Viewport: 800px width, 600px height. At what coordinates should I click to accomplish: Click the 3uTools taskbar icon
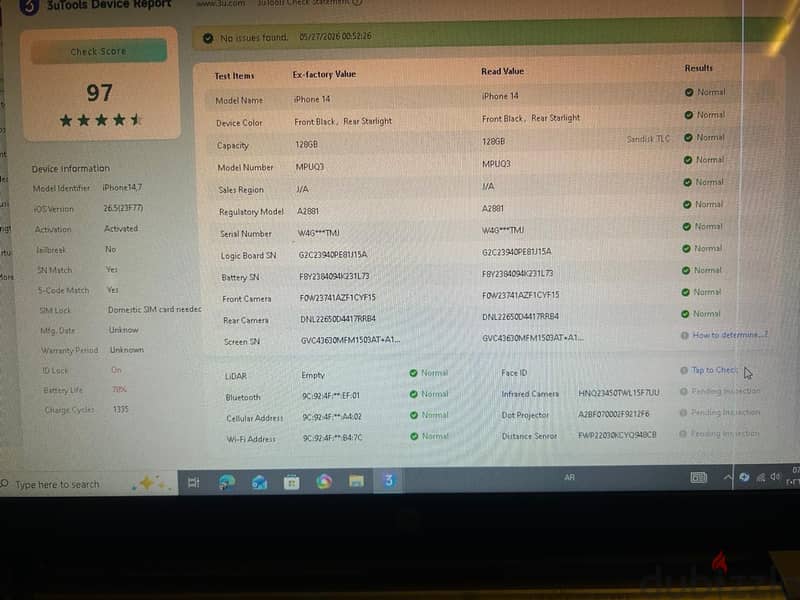pos(388,481)
